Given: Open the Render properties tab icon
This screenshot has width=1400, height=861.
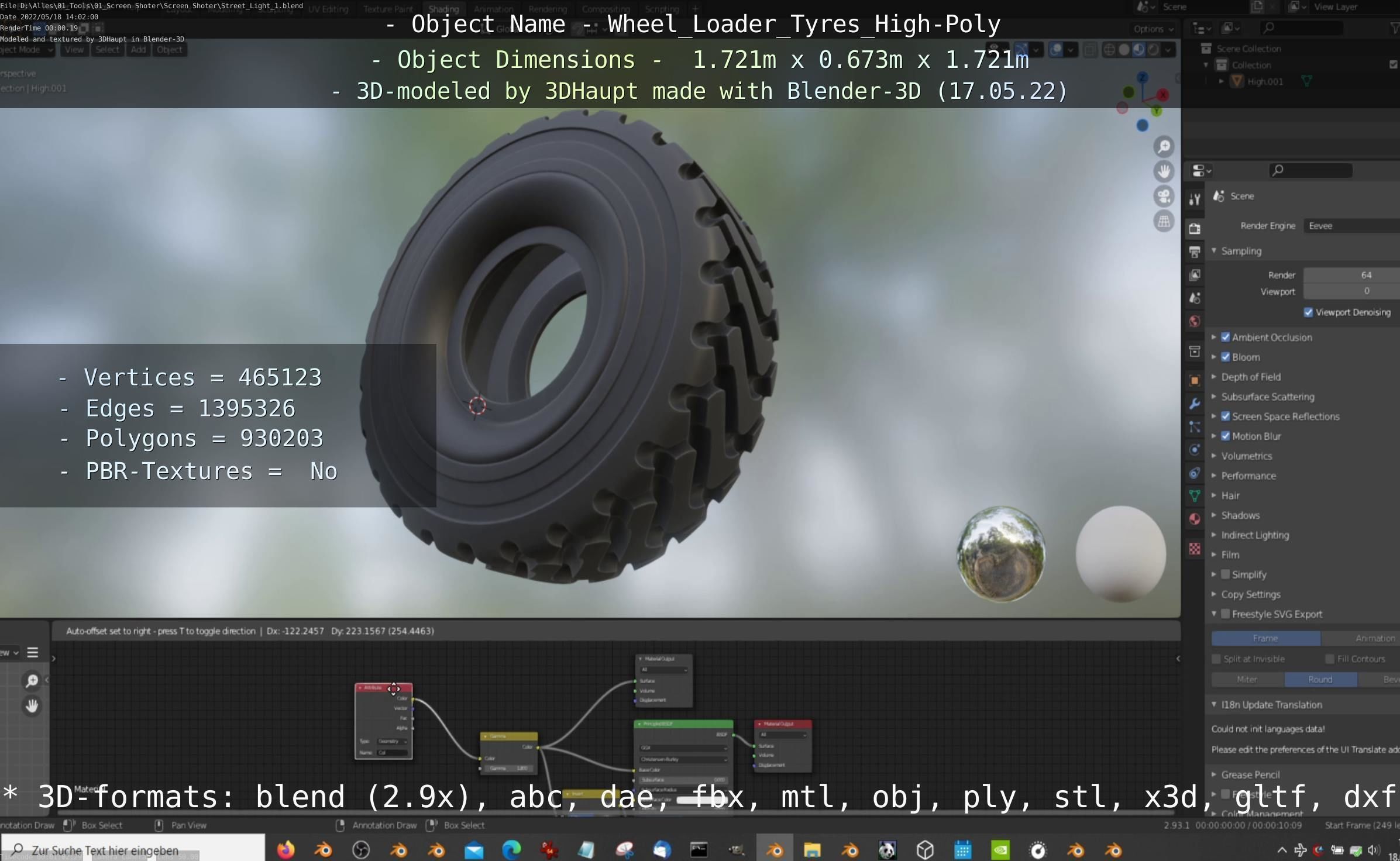Looking at the screenshot, I should point(1195,229).
